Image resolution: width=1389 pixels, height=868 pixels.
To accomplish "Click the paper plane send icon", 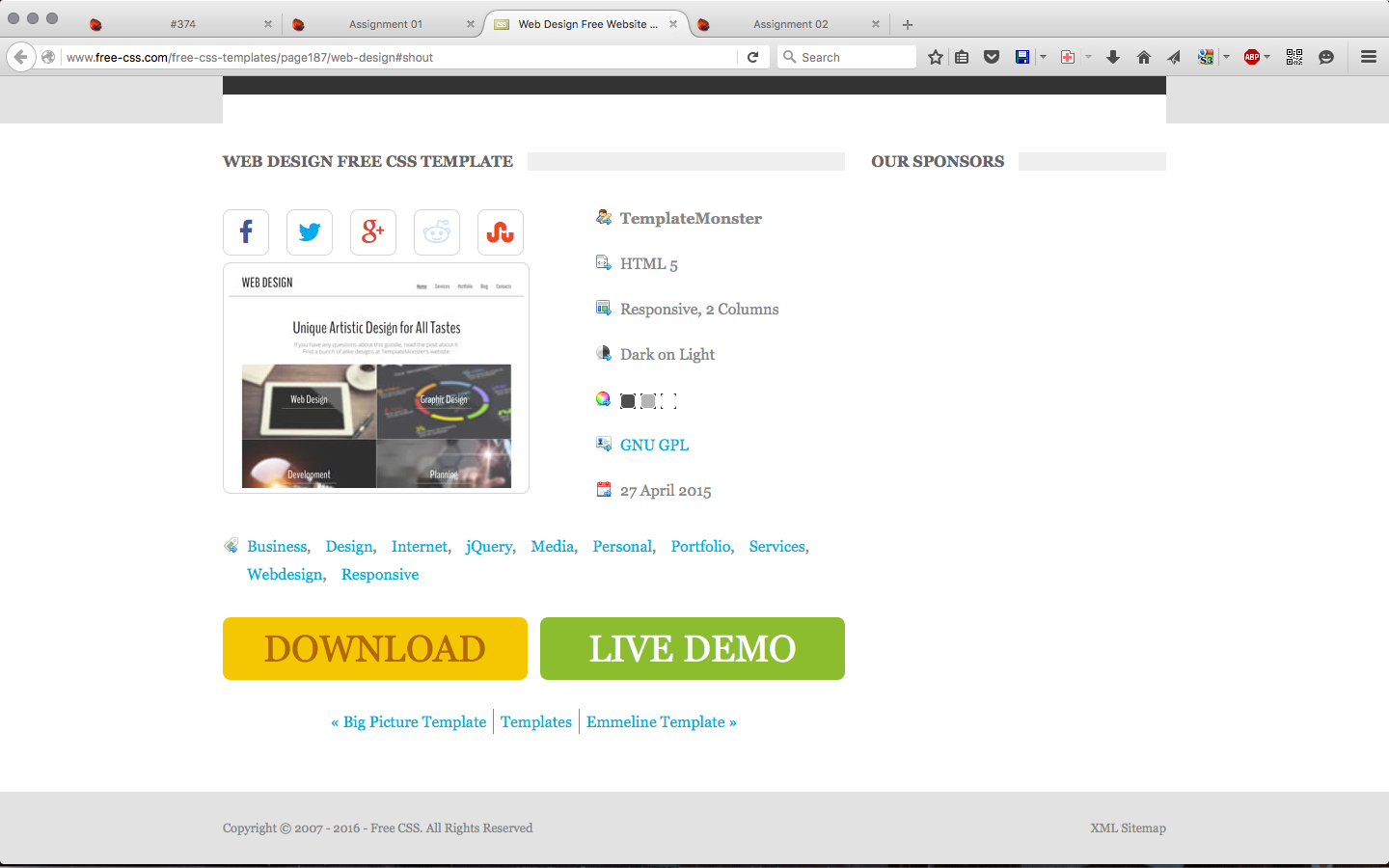I will pos(1174,57).
